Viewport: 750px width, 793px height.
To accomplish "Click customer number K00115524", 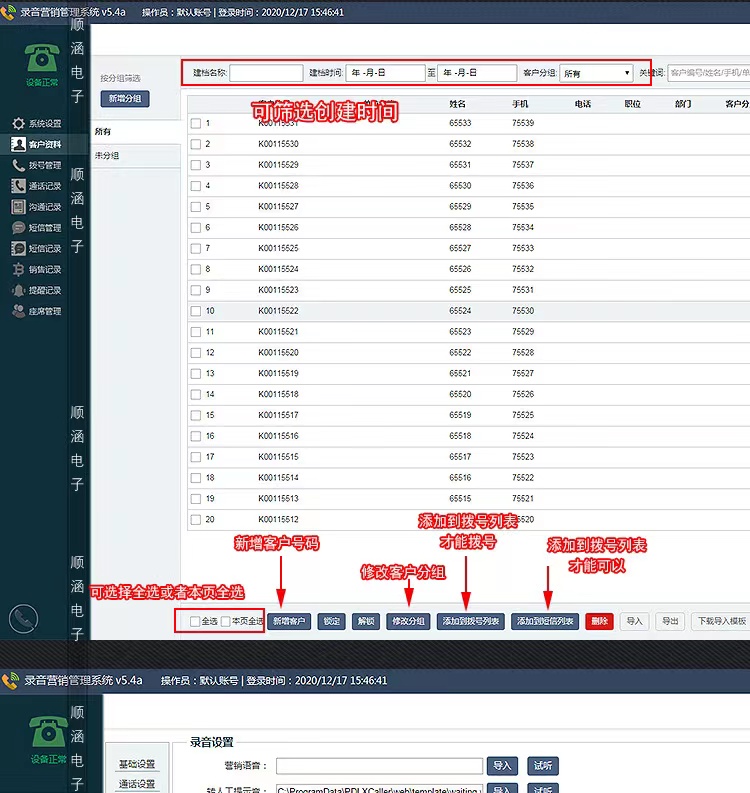I will (278, 269).
